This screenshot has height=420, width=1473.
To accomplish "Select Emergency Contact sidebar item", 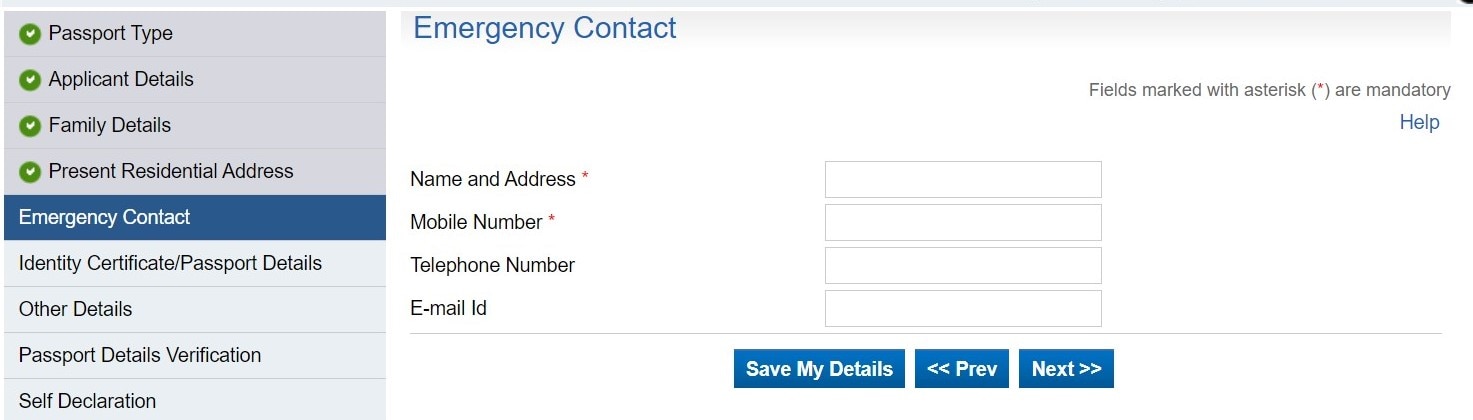I will coord(105,218).
